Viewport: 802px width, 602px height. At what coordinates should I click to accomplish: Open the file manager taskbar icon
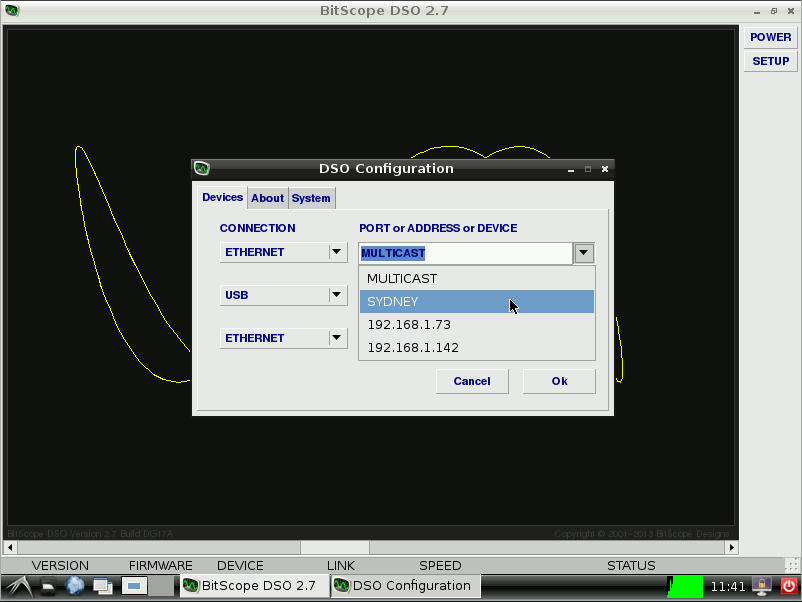pos(48,586)
